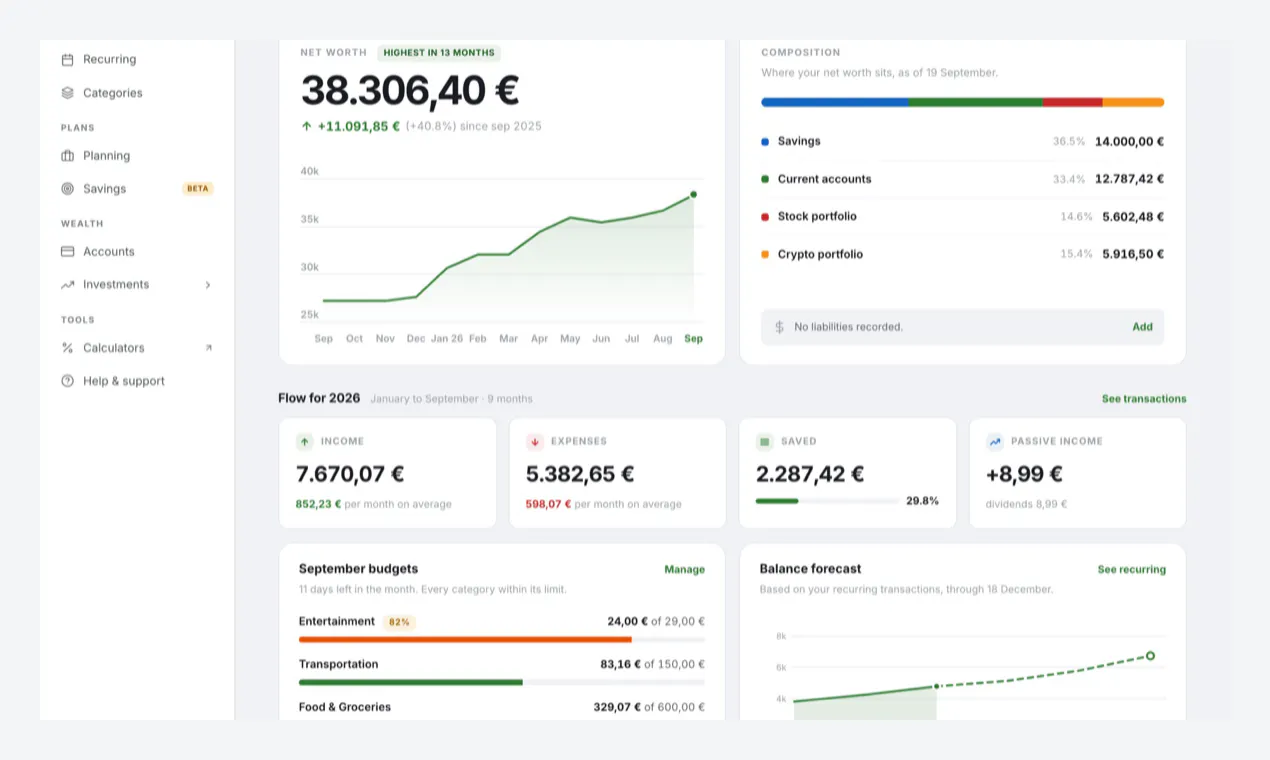Click the Entertainment budget progress bar
The width and height of the screenshot is (1270, 760).
click(502, 639)
